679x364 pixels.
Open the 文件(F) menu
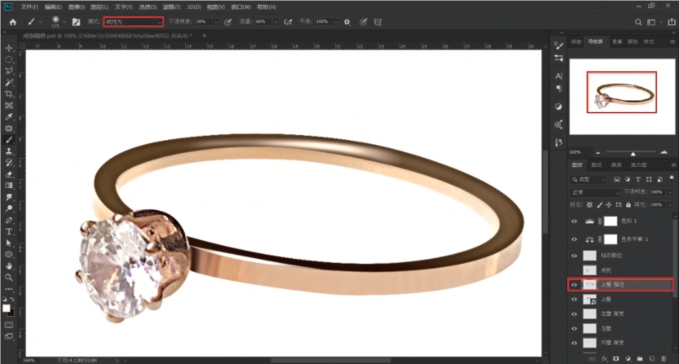tap(29, 7)
